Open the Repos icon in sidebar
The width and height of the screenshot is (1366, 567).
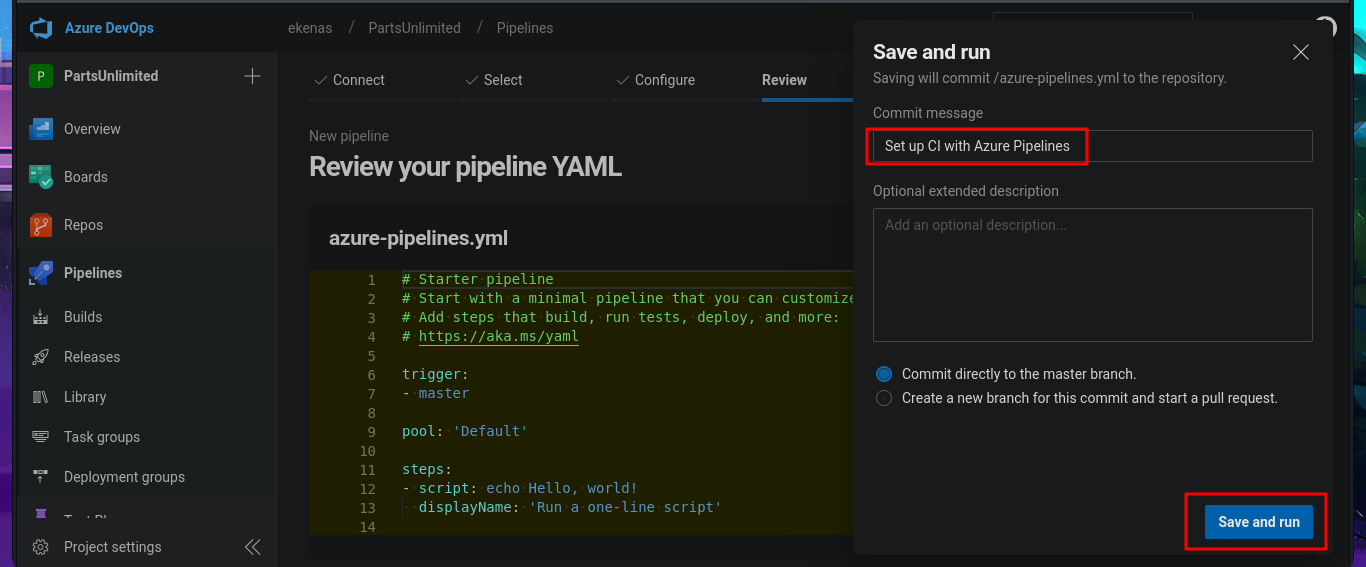(x=41, y=225)
